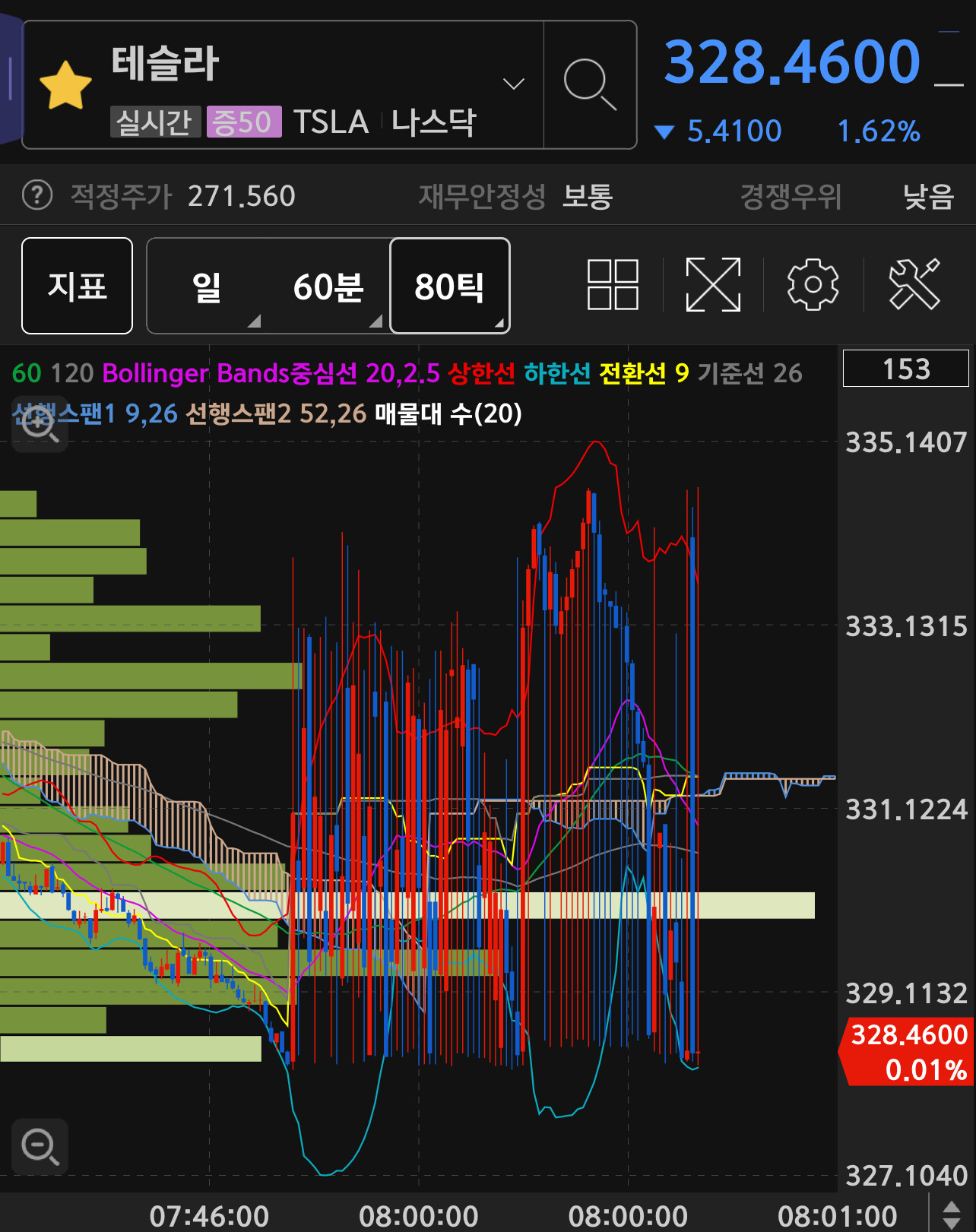Click the 07:46:00 time axis label
Viewport: 976px width, 1232px height.
click(209, 1216)
